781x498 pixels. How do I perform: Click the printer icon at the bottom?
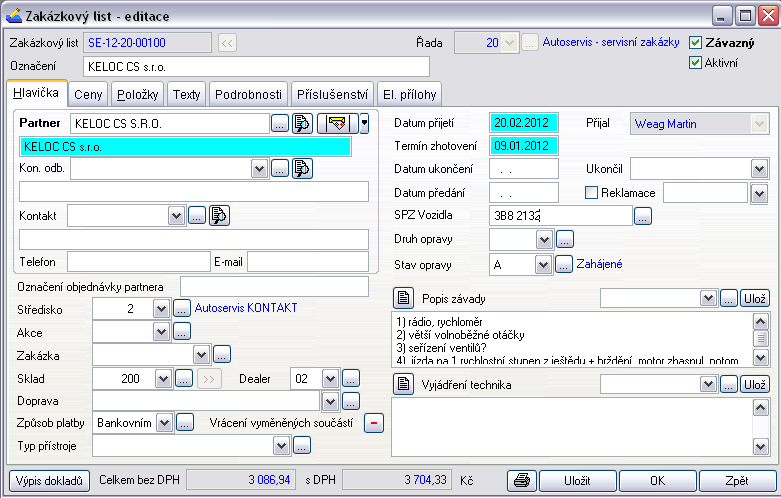coord(522,481)
